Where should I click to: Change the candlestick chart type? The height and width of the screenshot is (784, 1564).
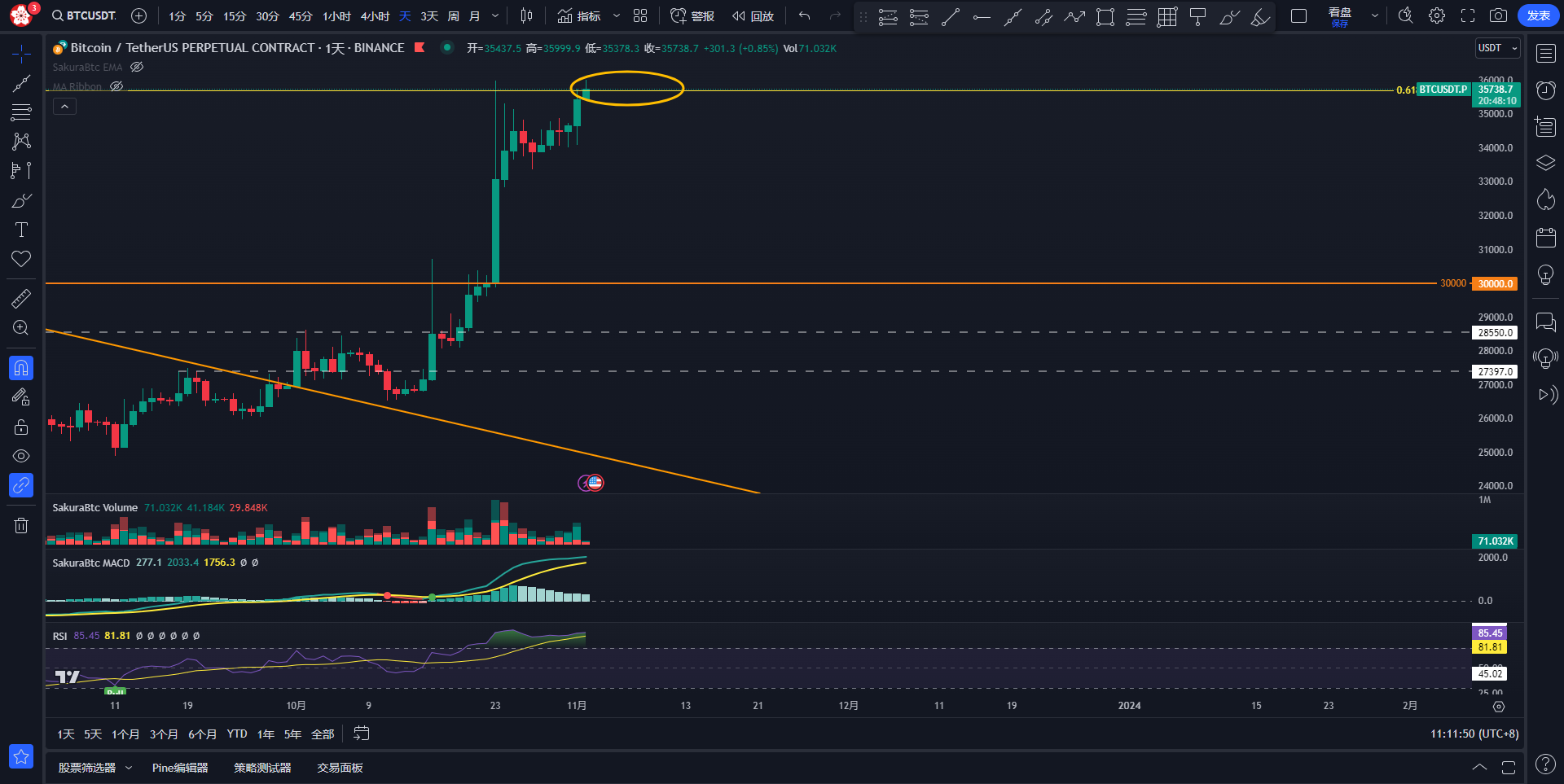tap(527, 15)
